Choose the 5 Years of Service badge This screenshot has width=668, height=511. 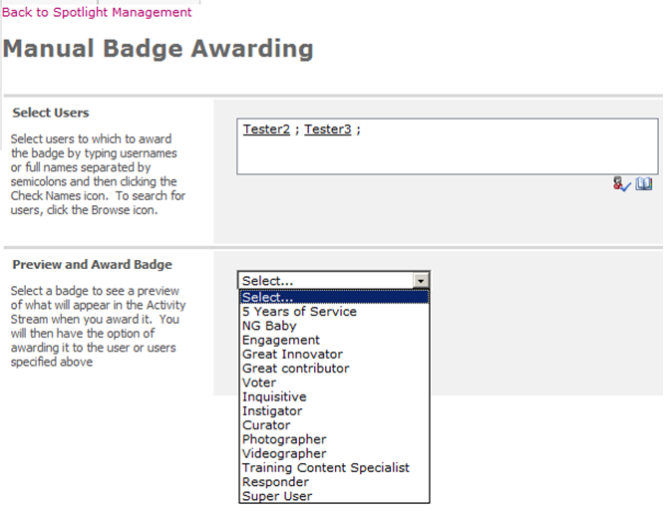tap(299, 311)
